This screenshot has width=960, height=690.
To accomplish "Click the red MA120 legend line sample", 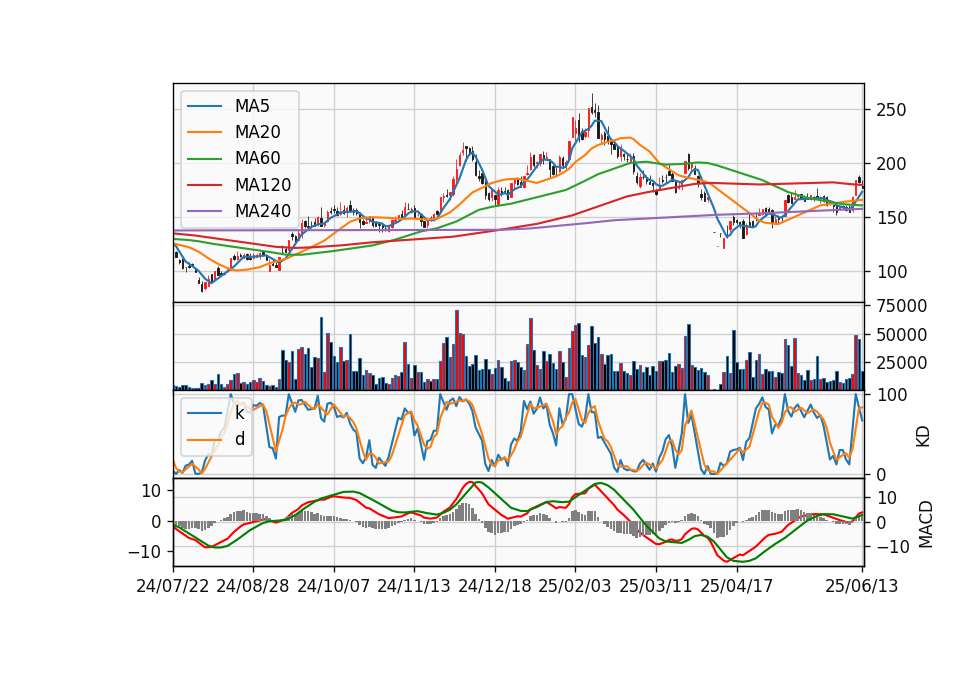I will 204,185.
